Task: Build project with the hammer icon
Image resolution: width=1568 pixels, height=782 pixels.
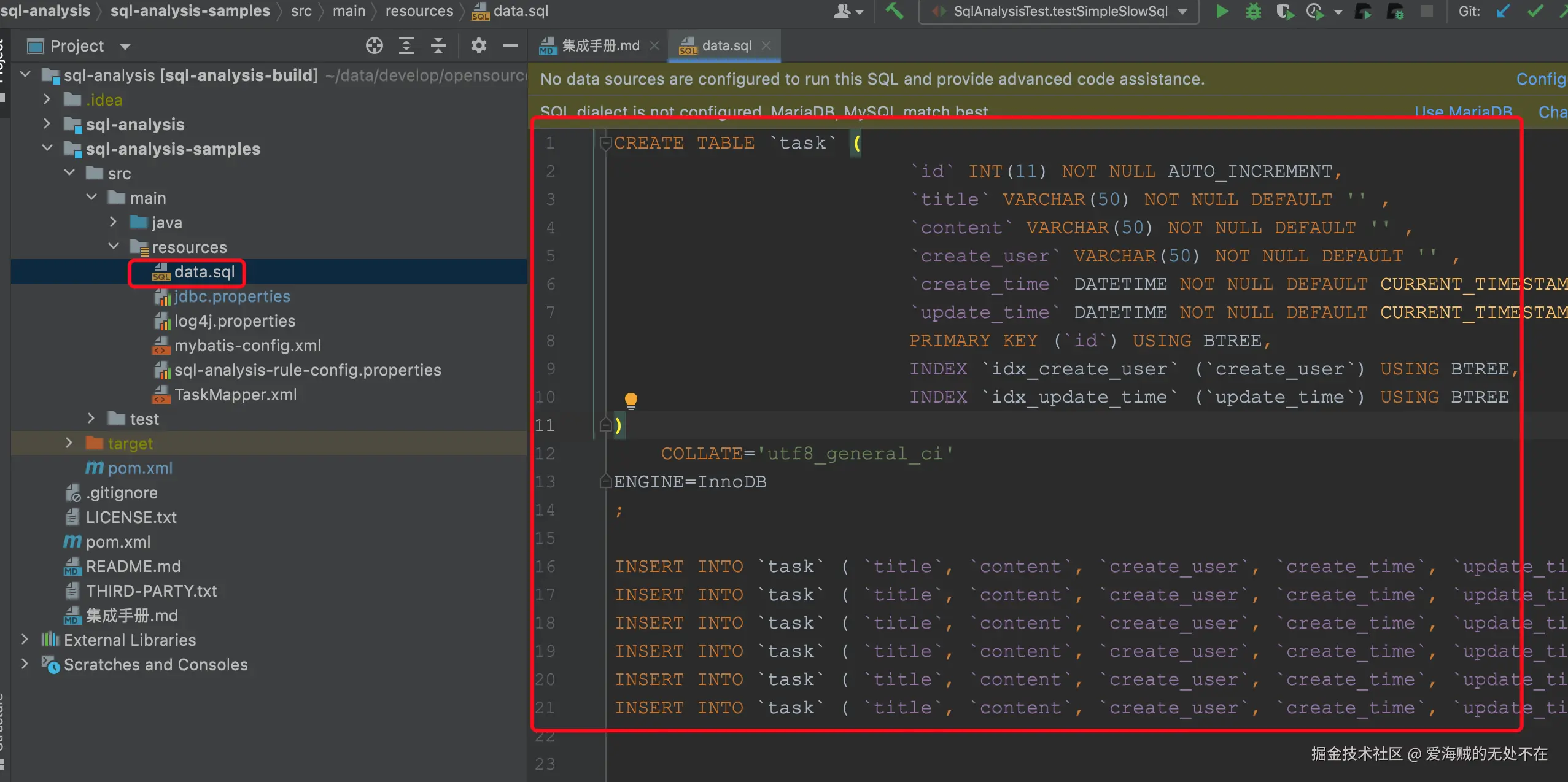Action: pos(894,11)
